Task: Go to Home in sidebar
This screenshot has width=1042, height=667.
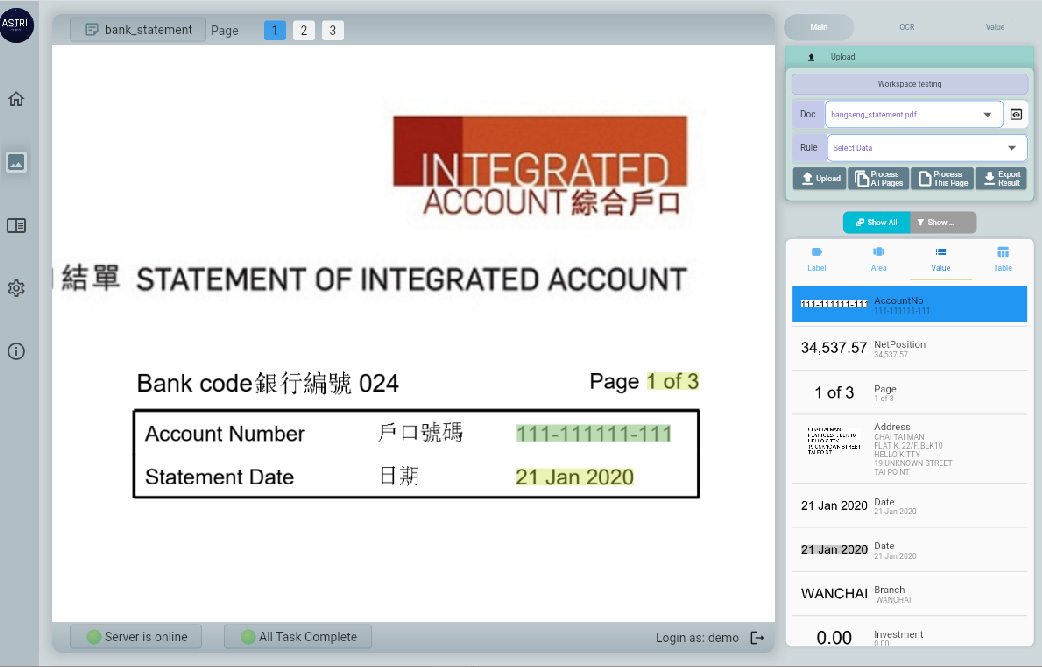Action: click(16, 99)
